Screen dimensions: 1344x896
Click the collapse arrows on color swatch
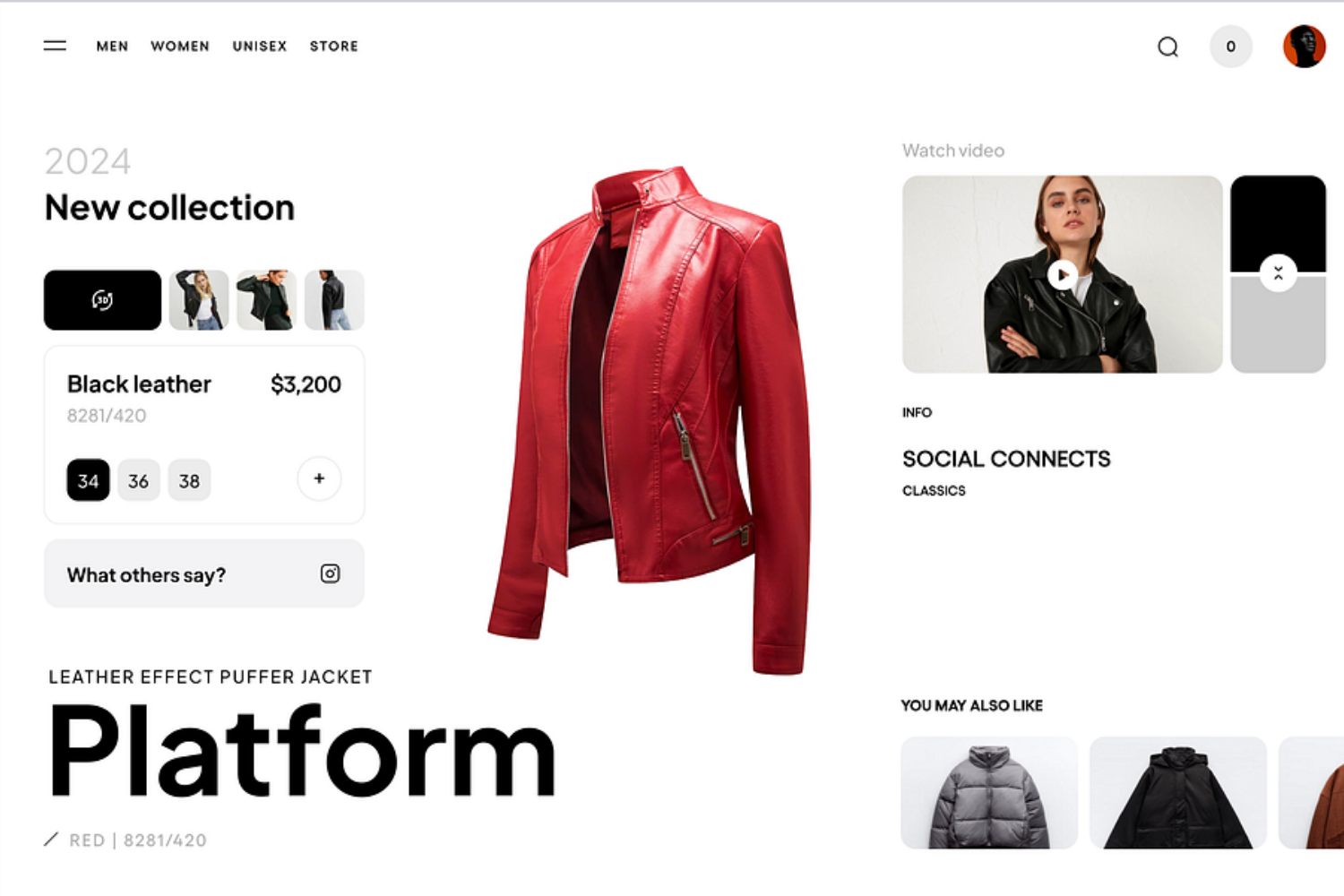[1279, 273]
